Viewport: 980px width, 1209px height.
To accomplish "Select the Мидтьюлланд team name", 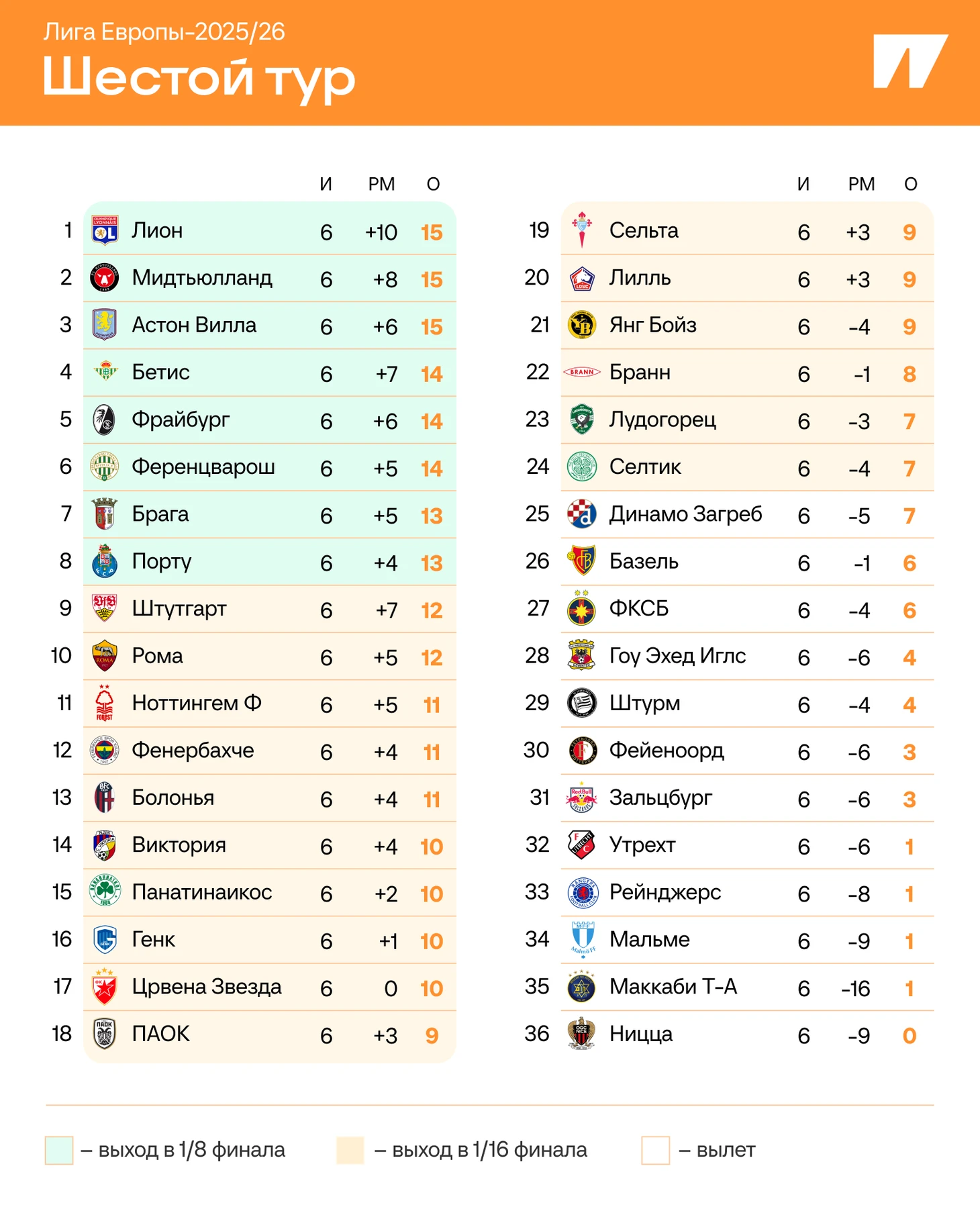I will 202,278.
